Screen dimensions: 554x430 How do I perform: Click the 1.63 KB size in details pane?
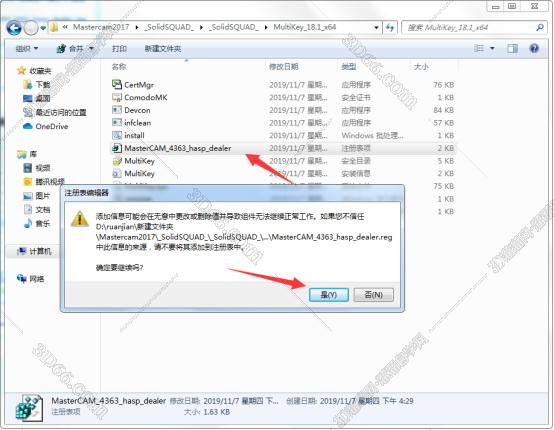click(217, 412)
